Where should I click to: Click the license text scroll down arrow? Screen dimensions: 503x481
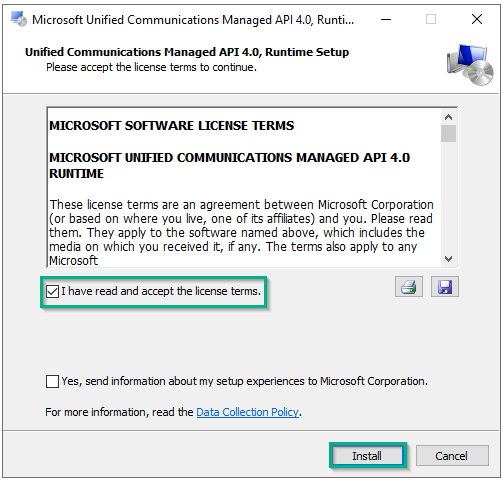point(448,259)
